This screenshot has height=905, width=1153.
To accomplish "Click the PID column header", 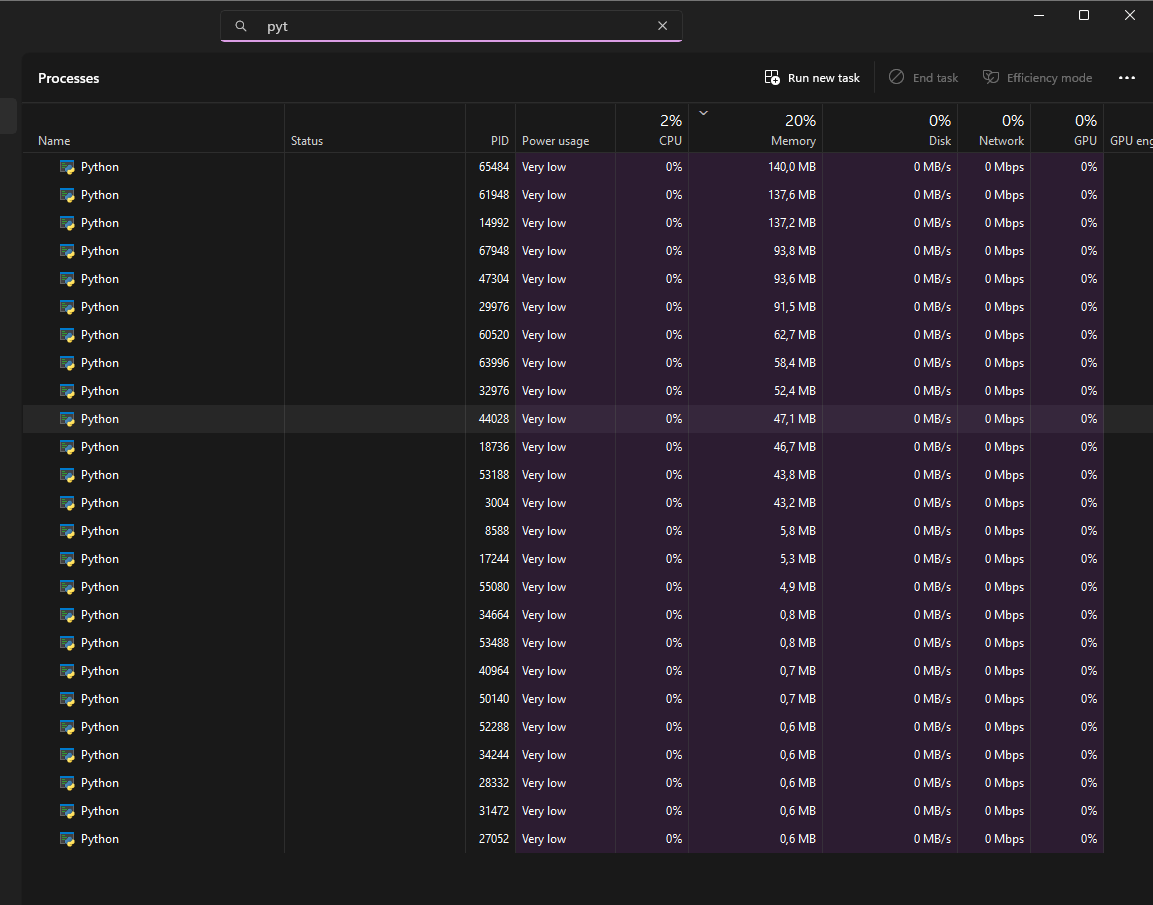I will (x=499, y=141).
